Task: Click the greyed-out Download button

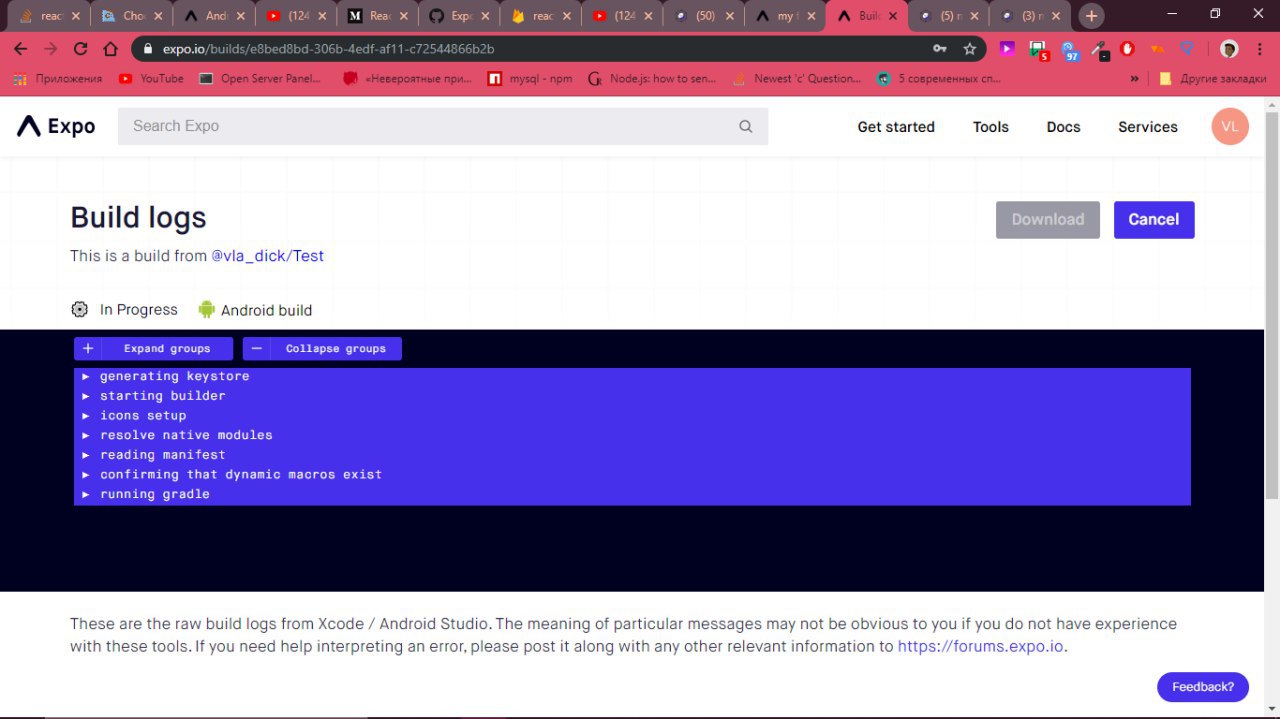Action: click(x=1048, y=220)
